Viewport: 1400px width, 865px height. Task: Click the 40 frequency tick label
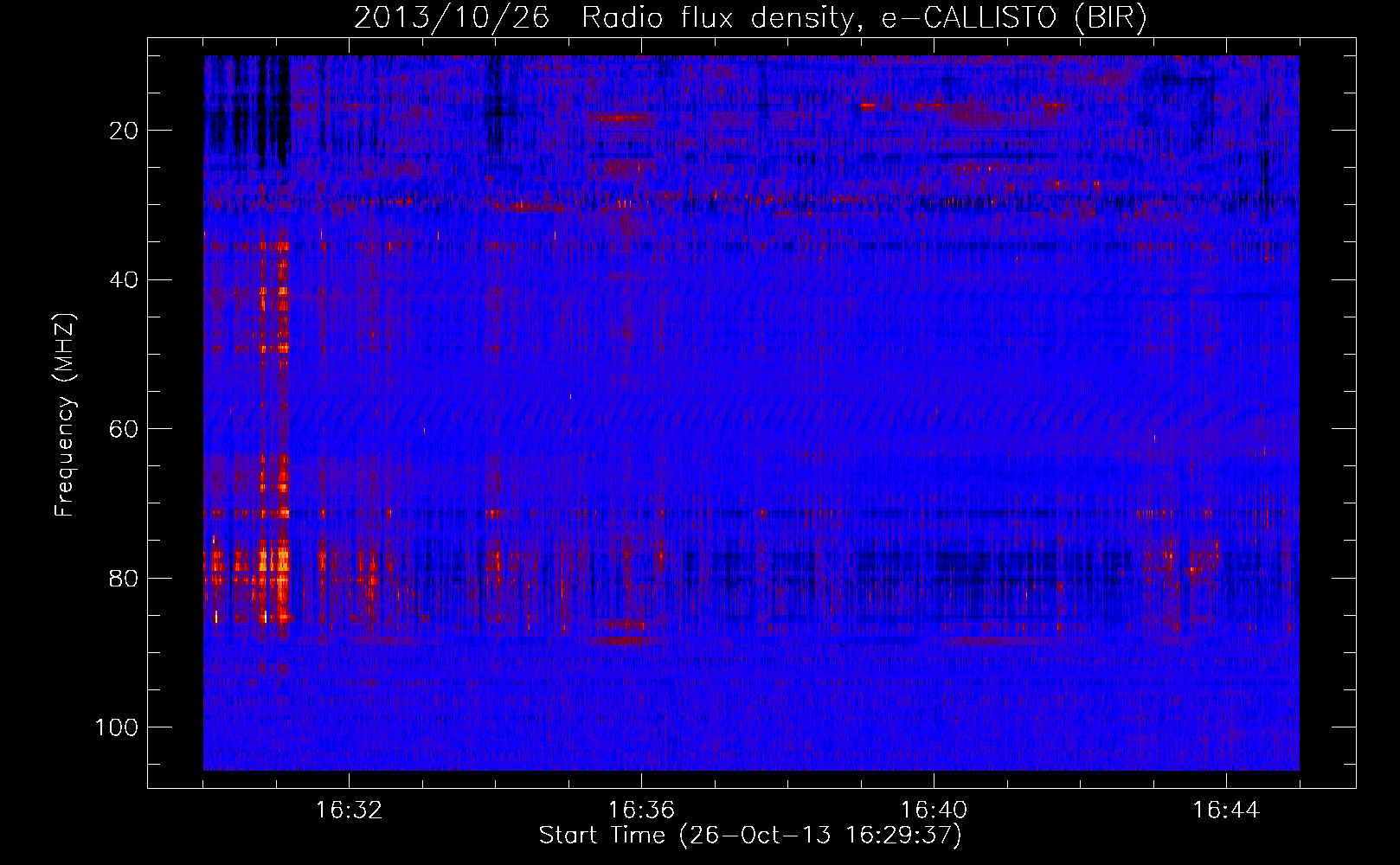(125, 279)
